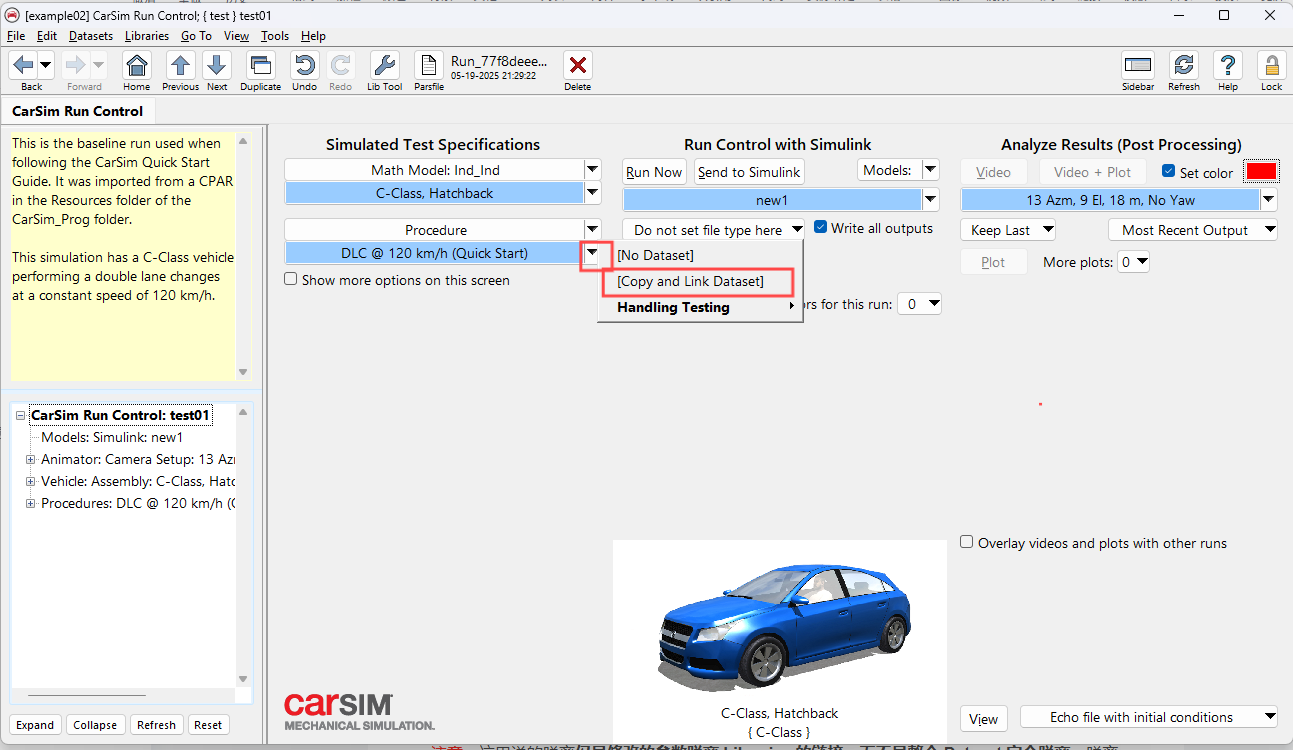Click the Refresh toolbar icon
Viewport: 1293px width, 750px height.
pos(1184,66)
